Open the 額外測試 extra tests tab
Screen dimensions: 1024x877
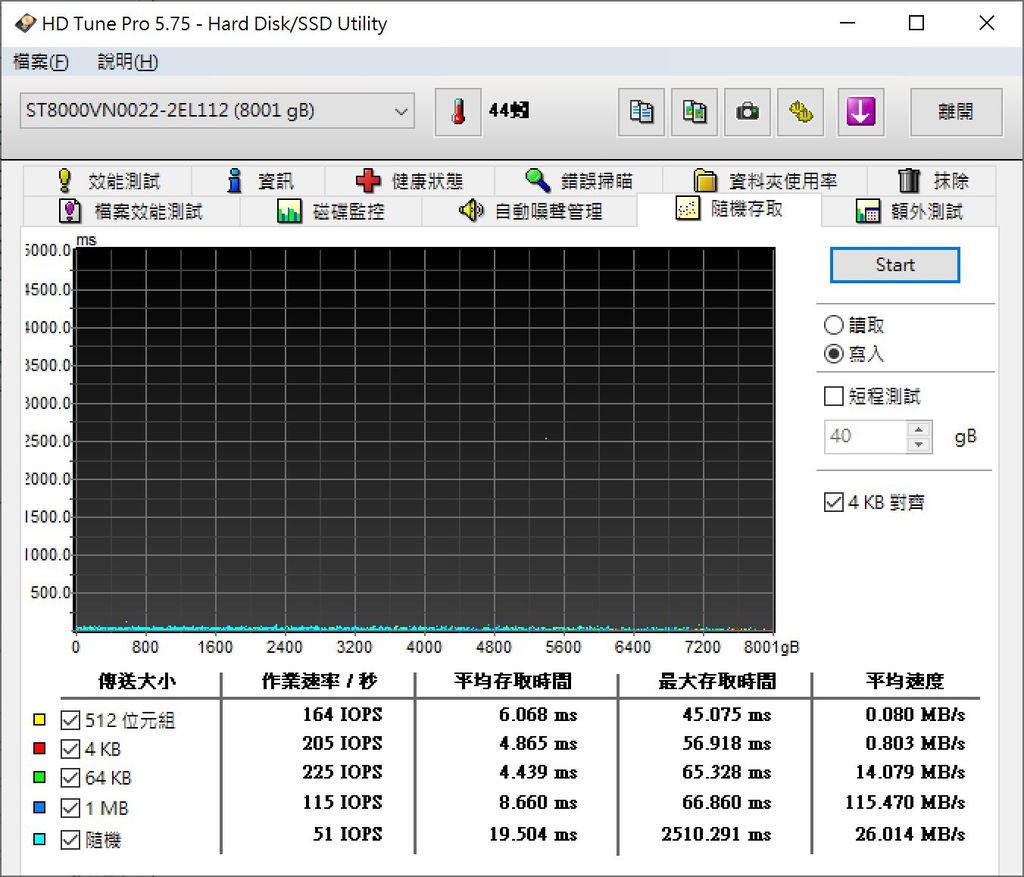(909, 211)
